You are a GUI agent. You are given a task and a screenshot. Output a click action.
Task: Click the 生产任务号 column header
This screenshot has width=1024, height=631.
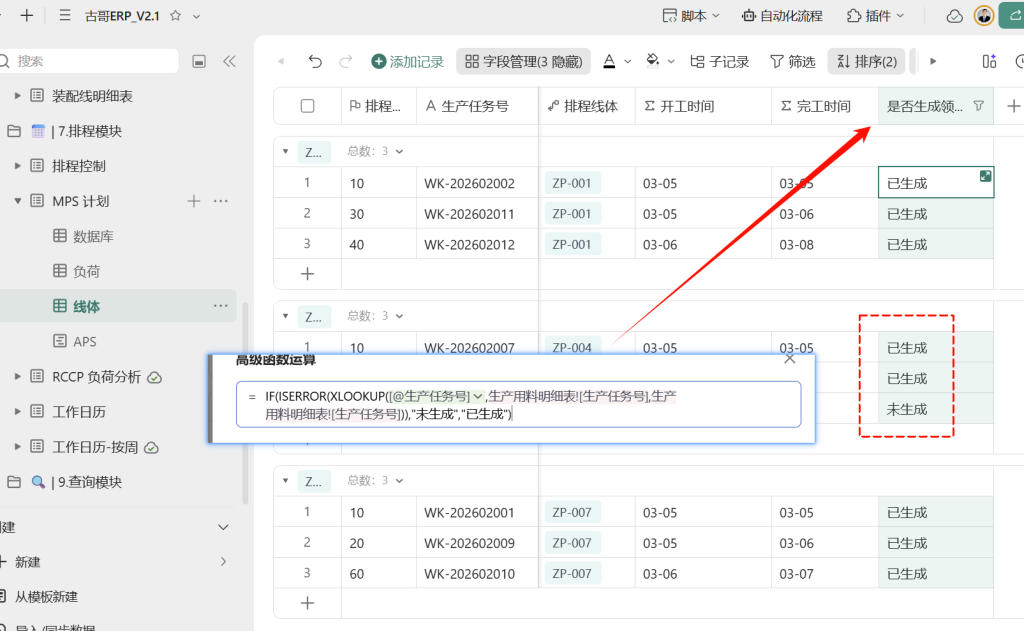(x=477, y=106)
